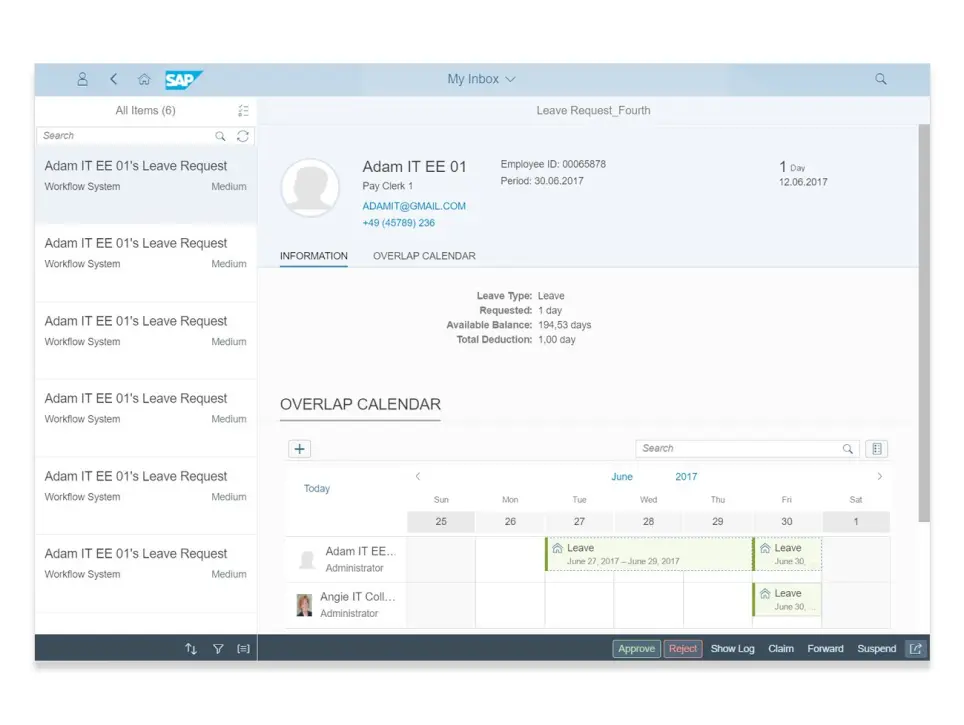The width and height of the screenshot is (964, 725).
Task: Open Angie's June 30 Leave appointment
Action: (788, 600)
